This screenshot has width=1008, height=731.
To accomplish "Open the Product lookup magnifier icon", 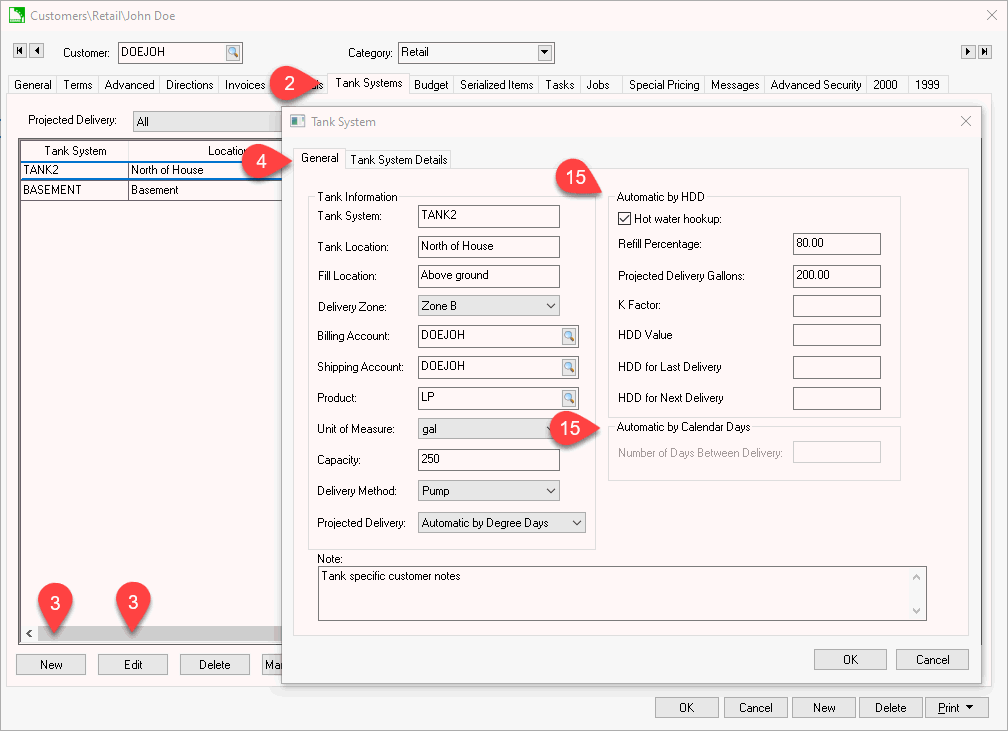I will coord(568,398).
